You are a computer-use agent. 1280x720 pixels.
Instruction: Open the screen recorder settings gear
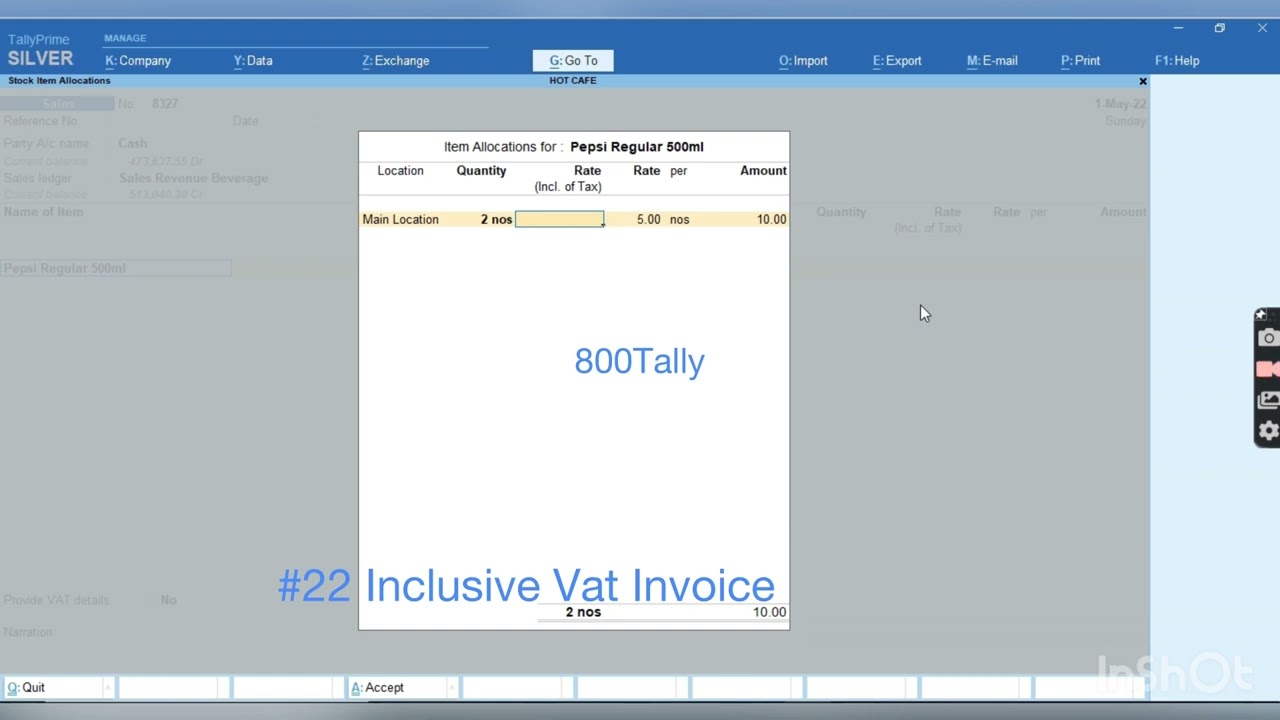[x=1268, y=431]
